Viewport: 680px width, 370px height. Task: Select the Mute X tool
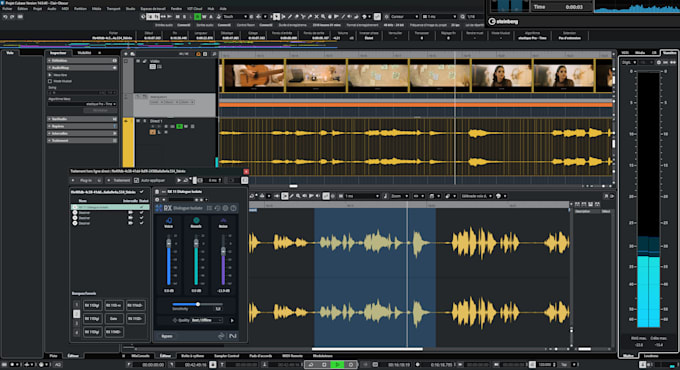(316, 16)
